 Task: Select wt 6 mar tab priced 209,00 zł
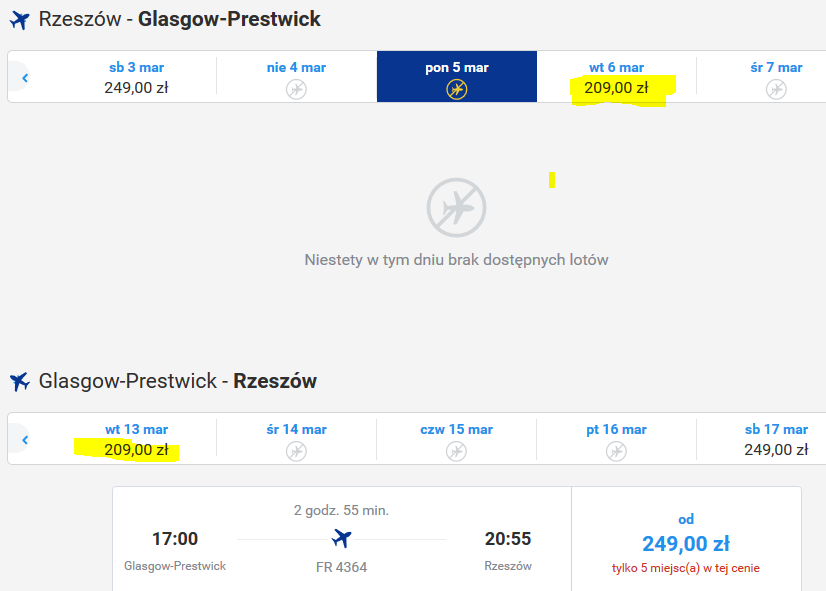click(x=616, y=77)
